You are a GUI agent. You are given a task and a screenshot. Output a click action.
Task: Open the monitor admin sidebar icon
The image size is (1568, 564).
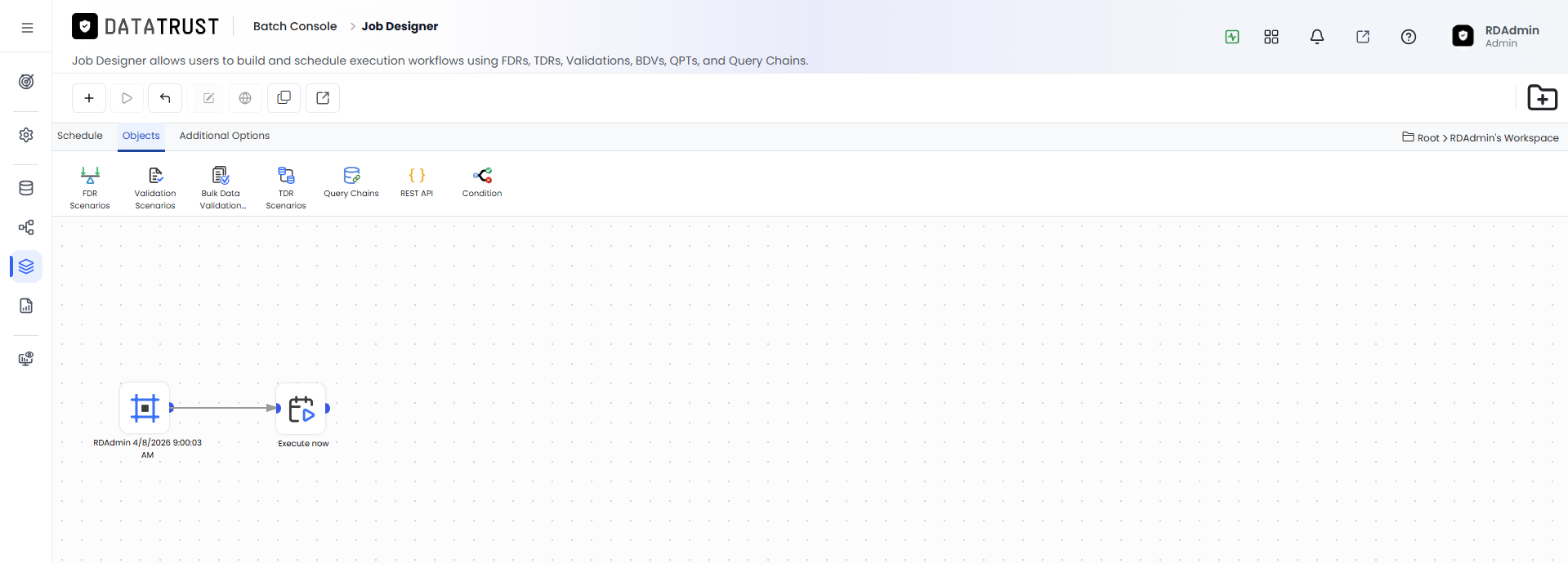26,359
